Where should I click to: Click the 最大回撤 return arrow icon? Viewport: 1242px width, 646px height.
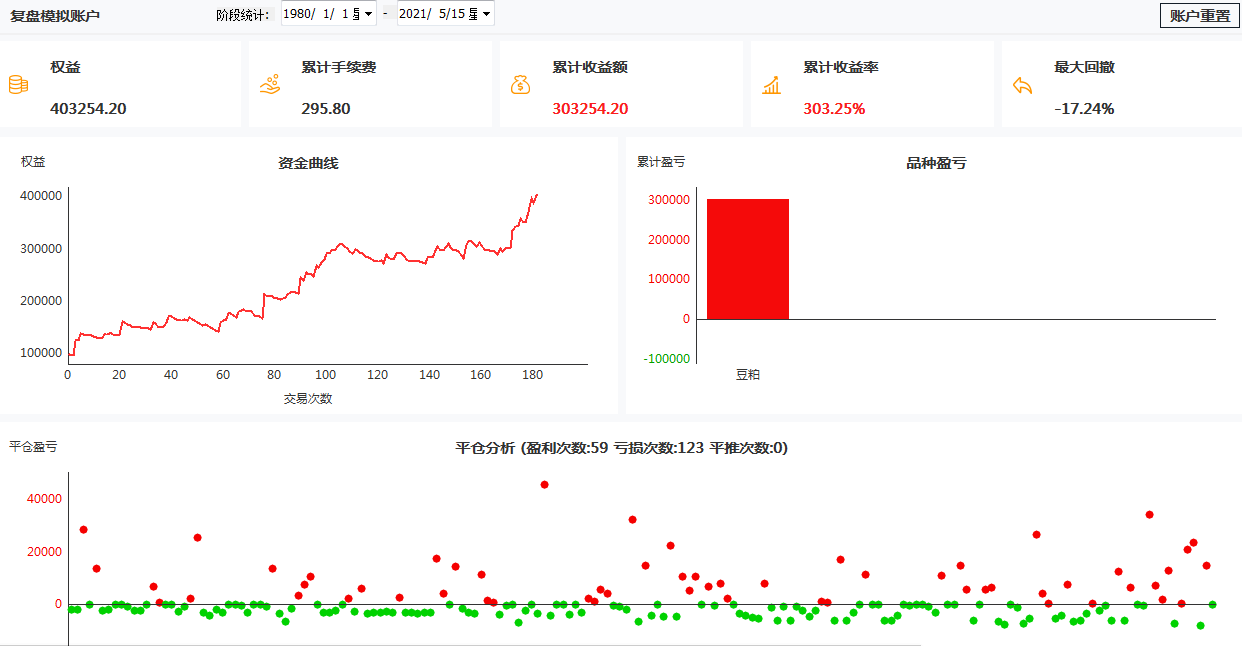[1022, 85]
